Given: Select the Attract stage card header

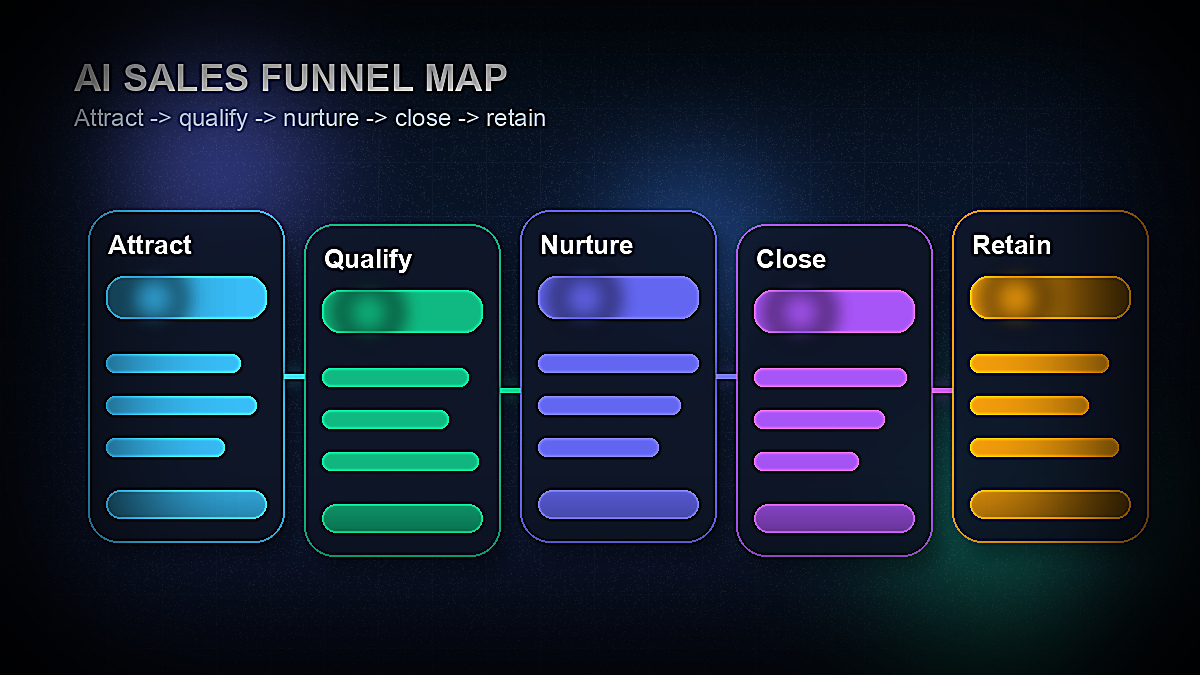Looking at the screenshot, I should (x=148, y=245).
